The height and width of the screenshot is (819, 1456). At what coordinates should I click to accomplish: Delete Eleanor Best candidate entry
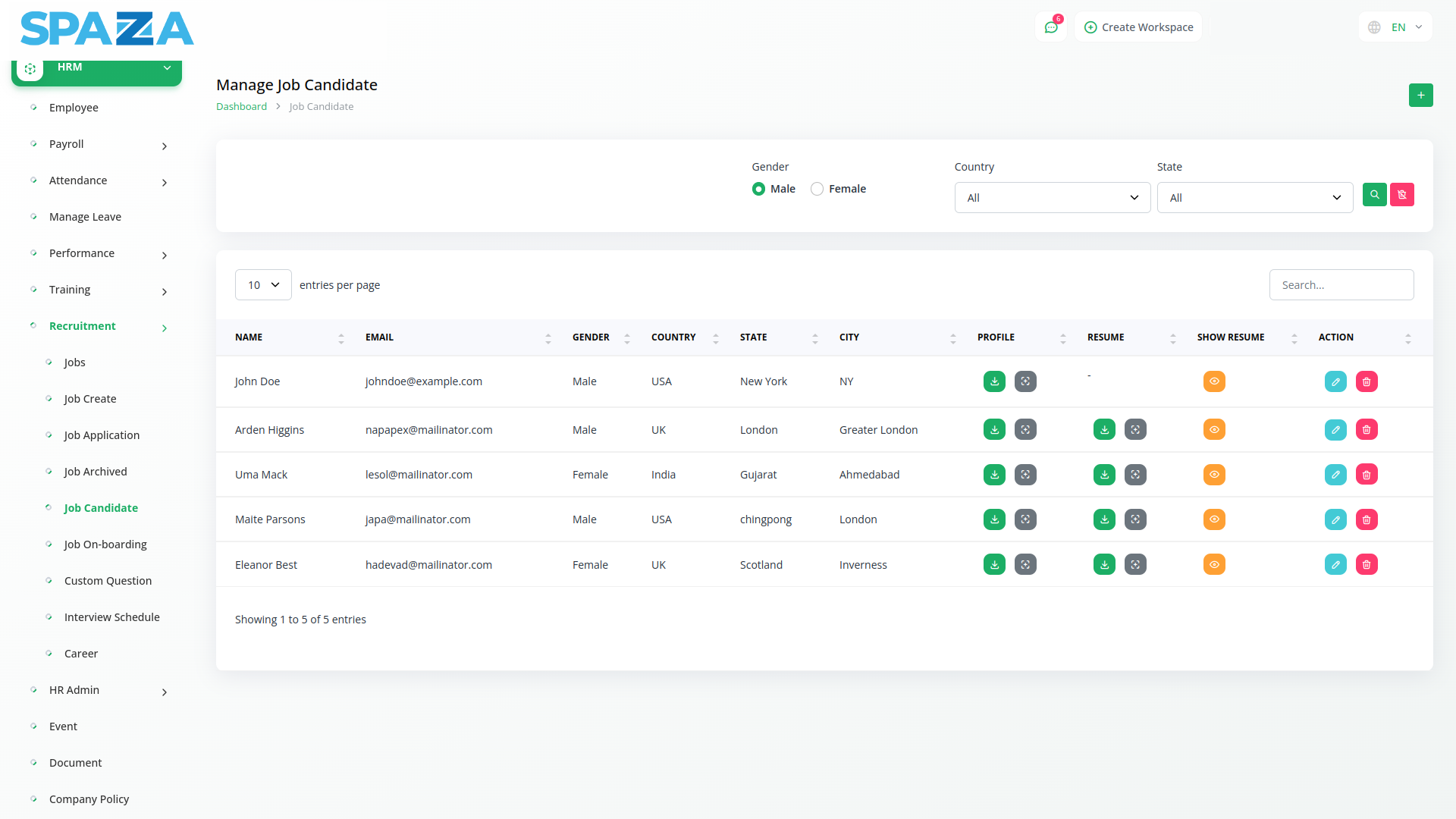tap(1367, 564)
